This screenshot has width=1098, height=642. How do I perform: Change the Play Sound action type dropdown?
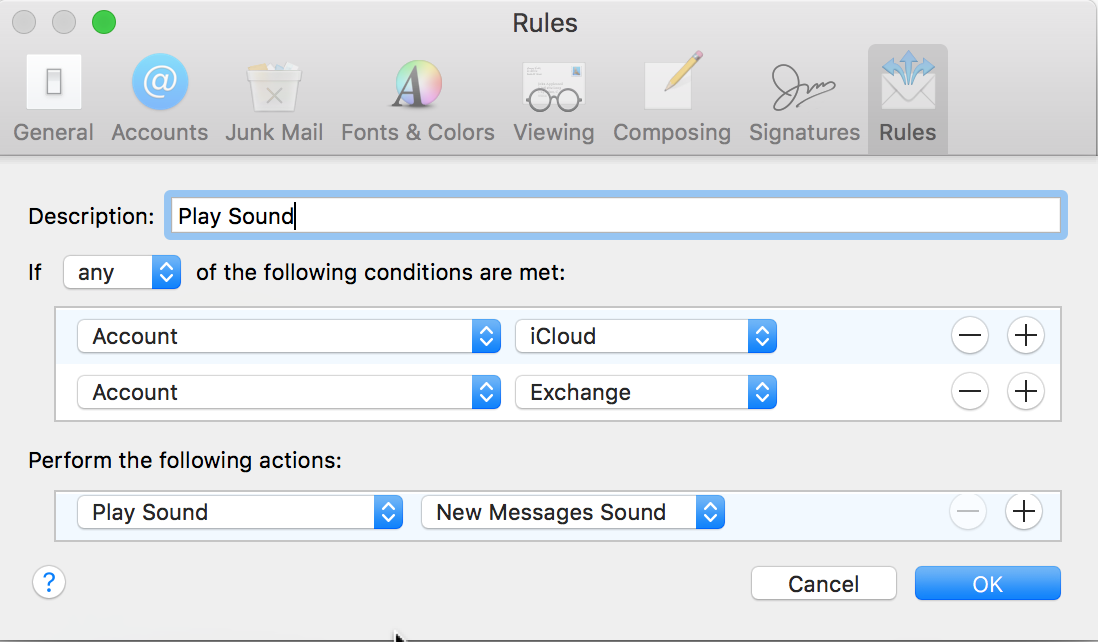coord(240,513)
